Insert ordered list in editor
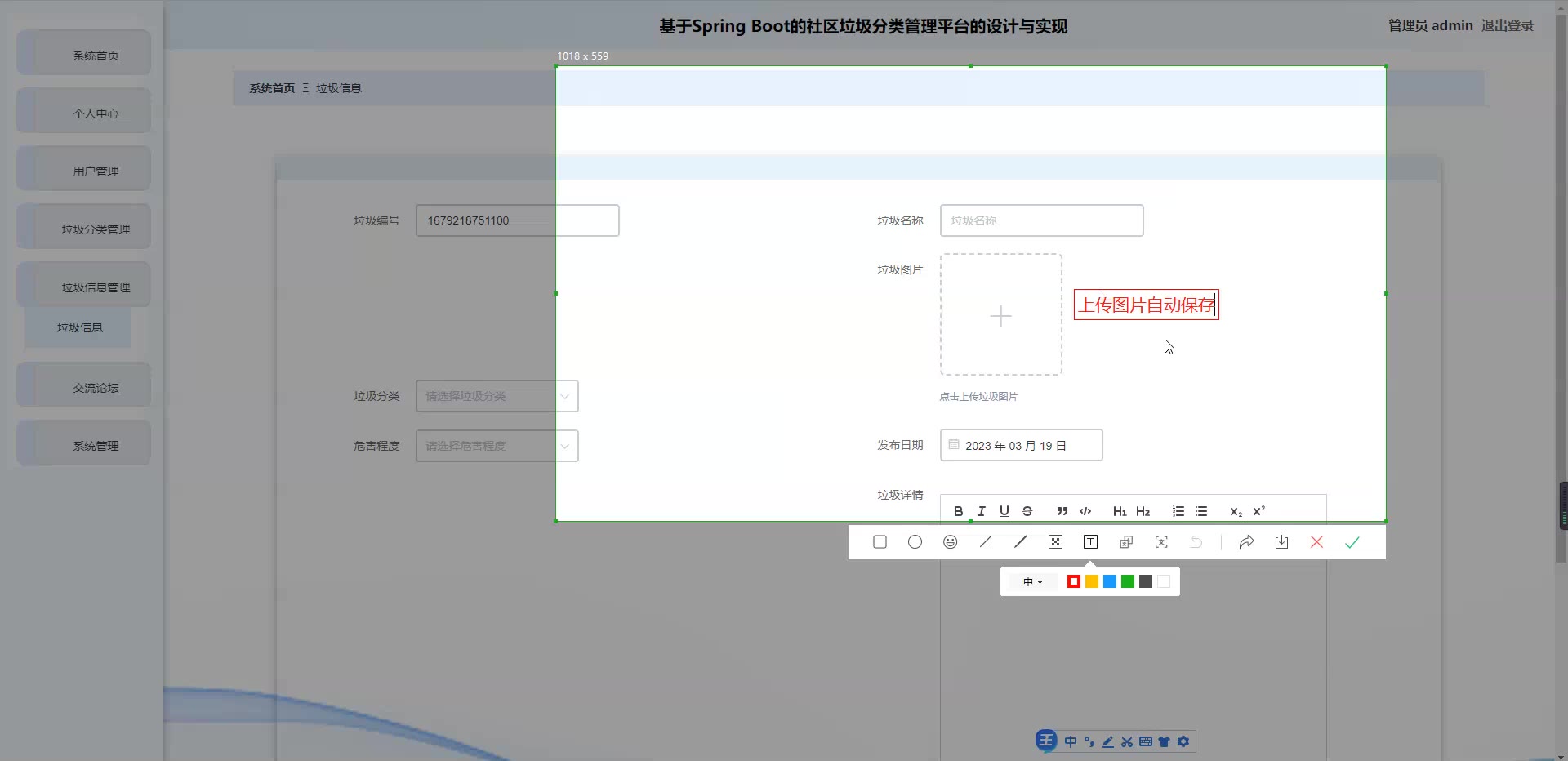 tap(1178, 511)
